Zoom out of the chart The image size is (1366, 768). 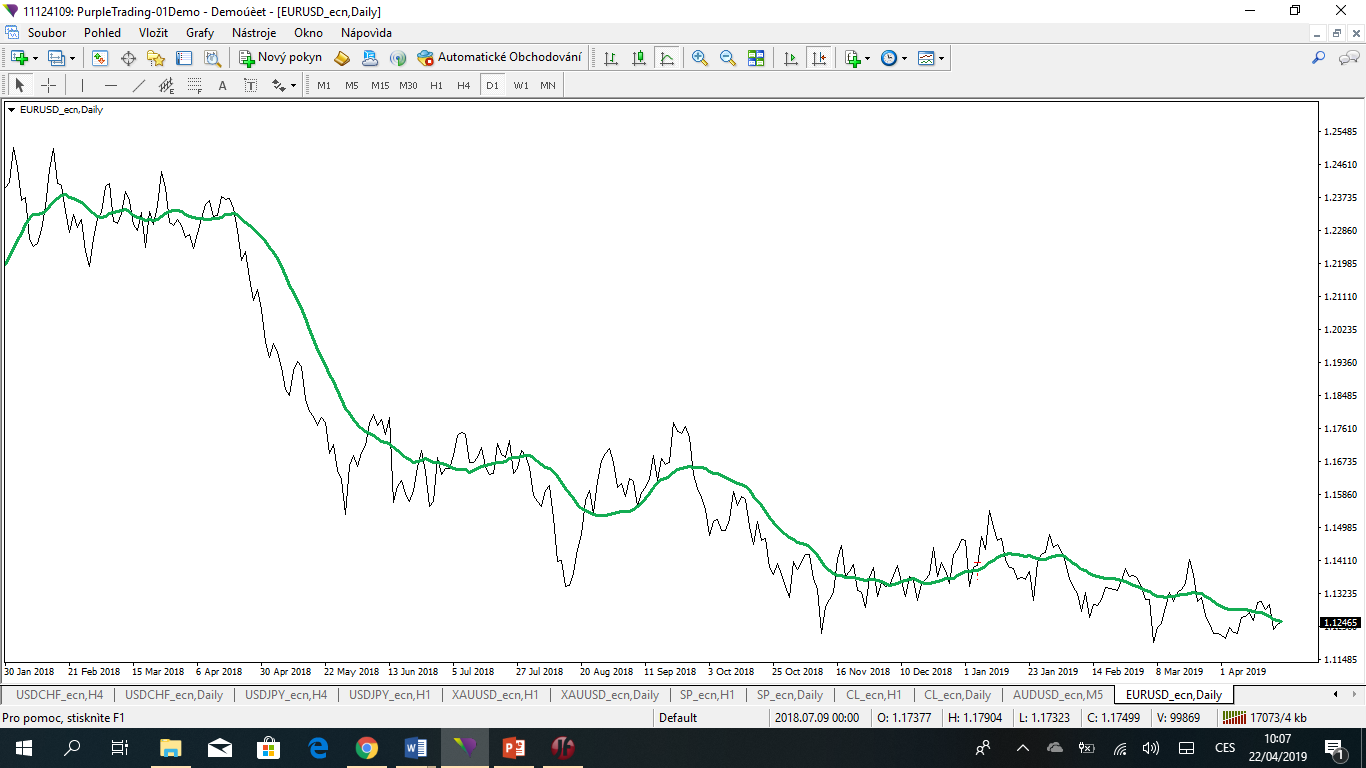[726, 57]
